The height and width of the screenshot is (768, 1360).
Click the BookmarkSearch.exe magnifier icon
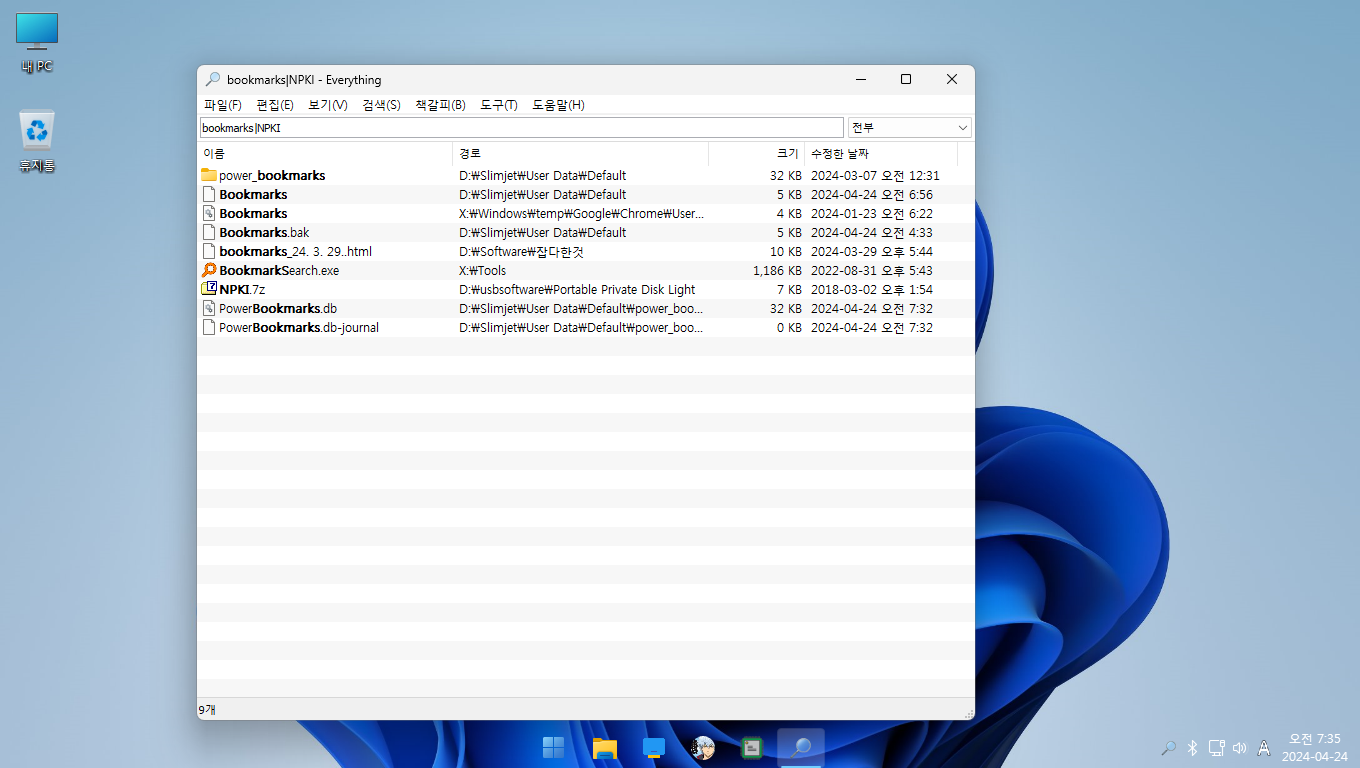click(209, 270)
